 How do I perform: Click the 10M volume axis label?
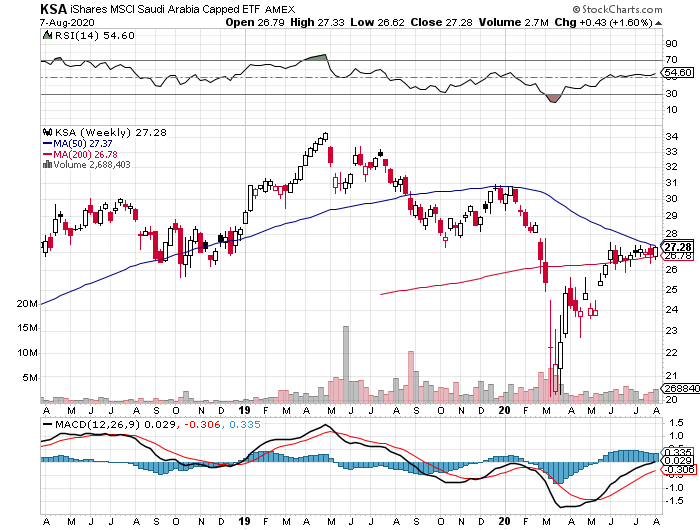pyautogui.click(x=27, y=353)
